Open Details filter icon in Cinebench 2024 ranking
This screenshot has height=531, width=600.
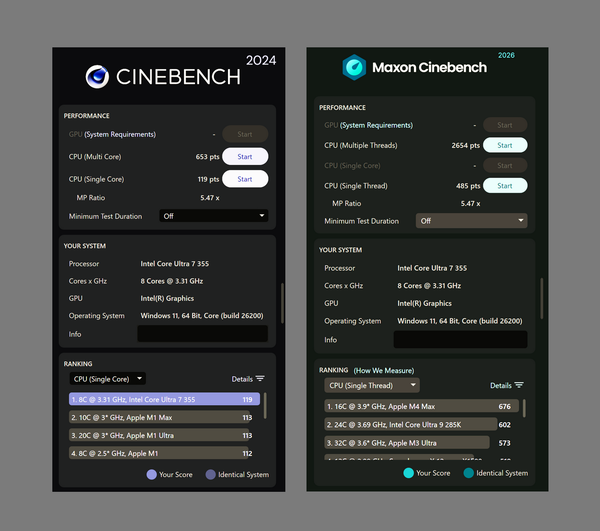pyautogui.click(x=260, y=379)
